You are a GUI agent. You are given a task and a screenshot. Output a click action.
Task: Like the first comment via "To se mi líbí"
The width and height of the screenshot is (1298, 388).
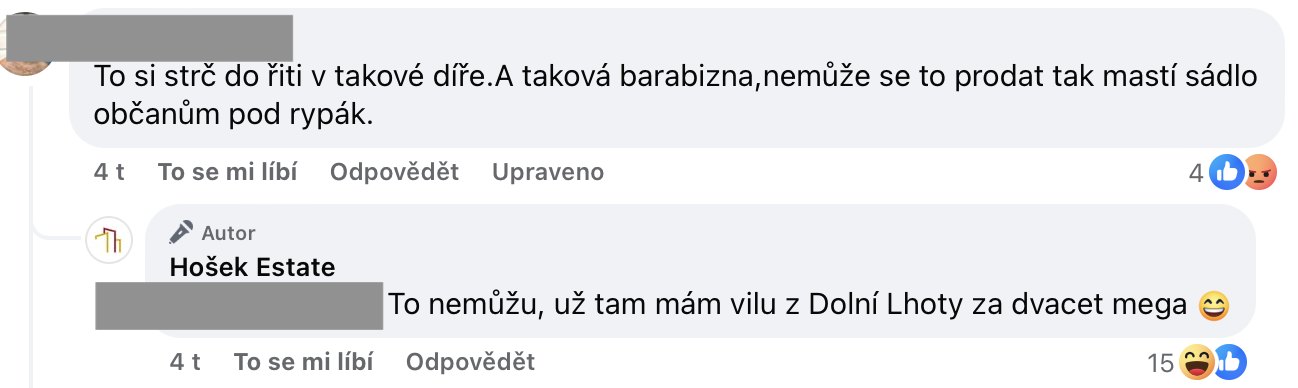coord(227,172)
